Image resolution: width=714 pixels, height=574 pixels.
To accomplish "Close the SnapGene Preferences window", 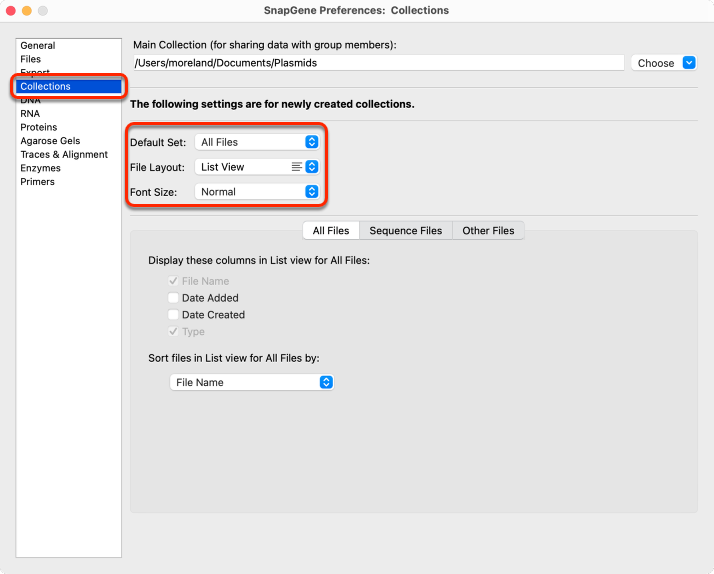I will (11, 10).
